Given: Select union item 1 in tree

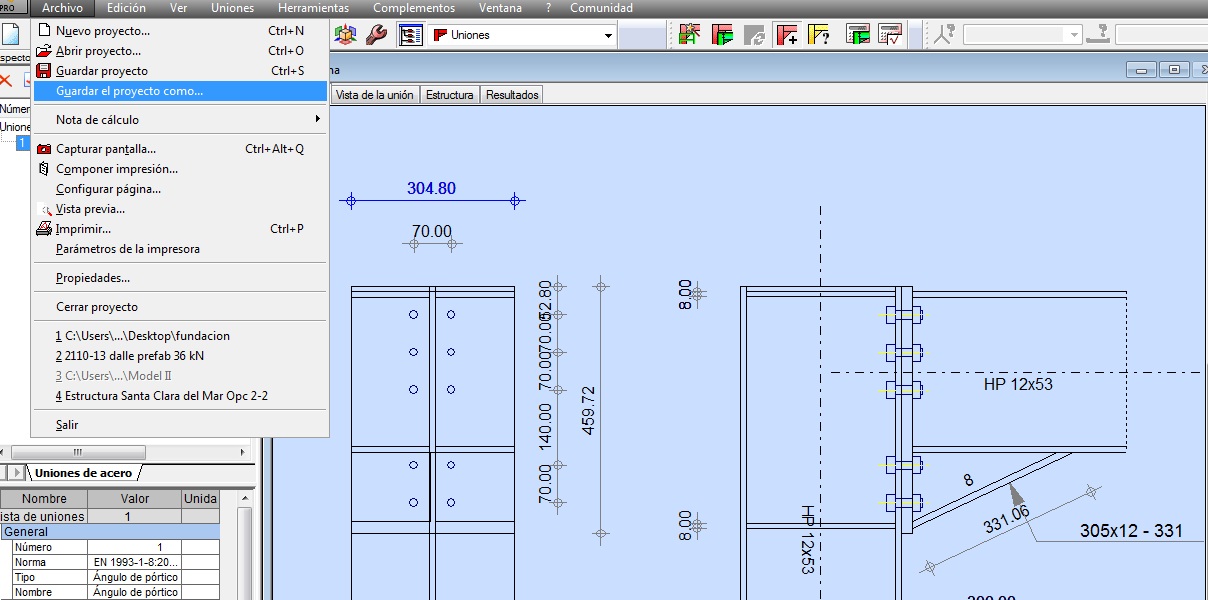Looking at the screenshot, I should coord(22,143).
